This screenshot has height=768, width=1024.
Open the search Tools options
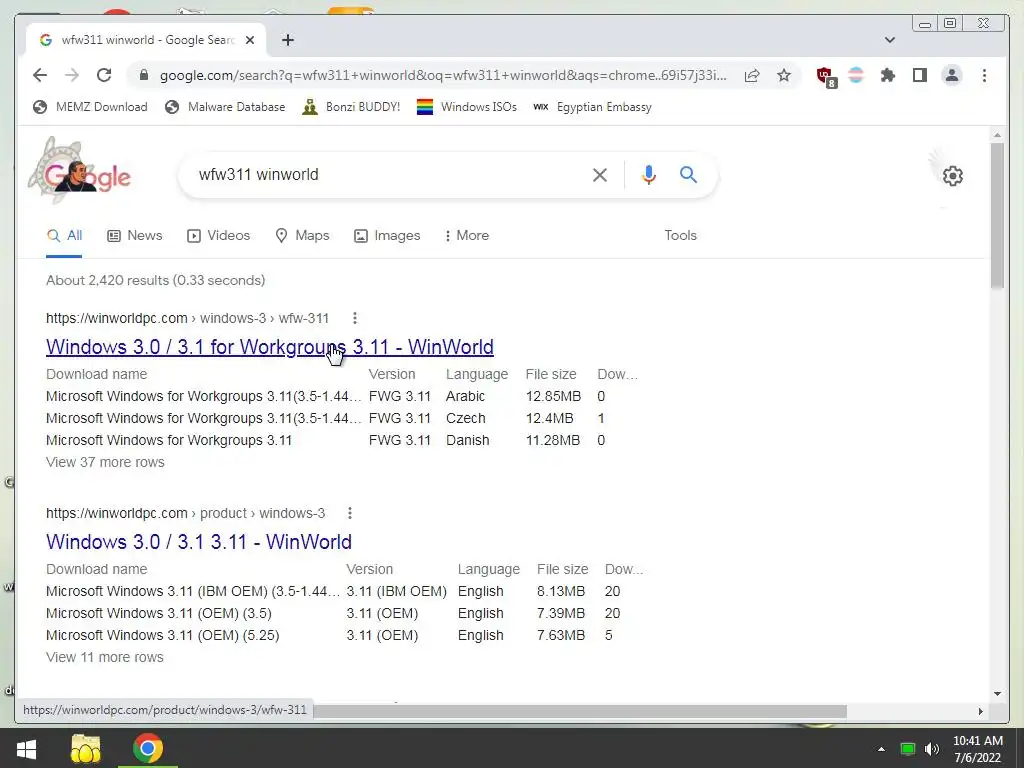tap(680, 236)
